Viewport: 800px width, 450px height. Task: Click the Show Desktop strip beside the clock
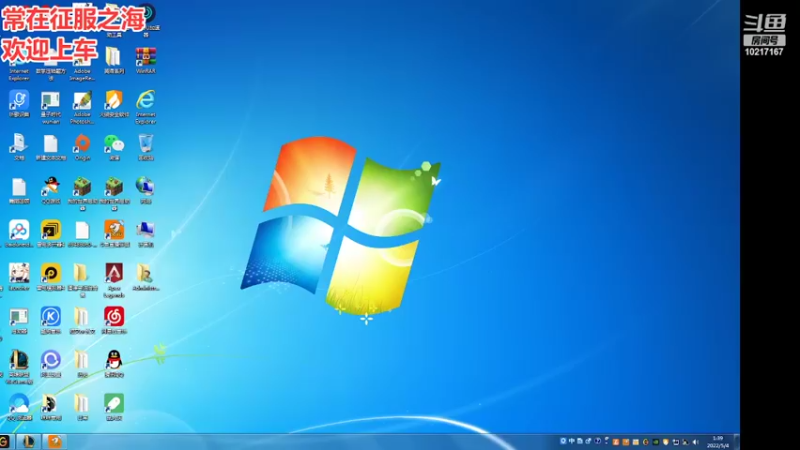point(736,442)
